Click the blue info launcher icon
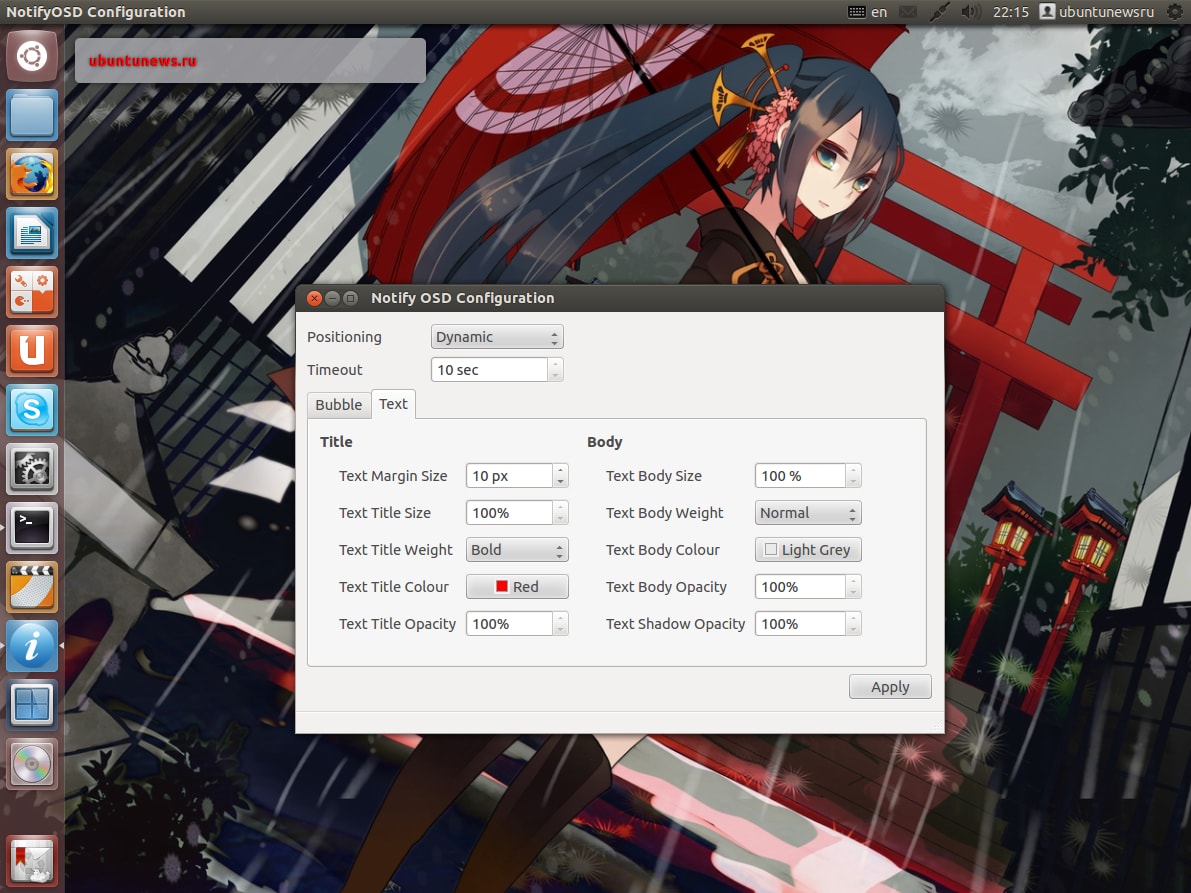 32,645
